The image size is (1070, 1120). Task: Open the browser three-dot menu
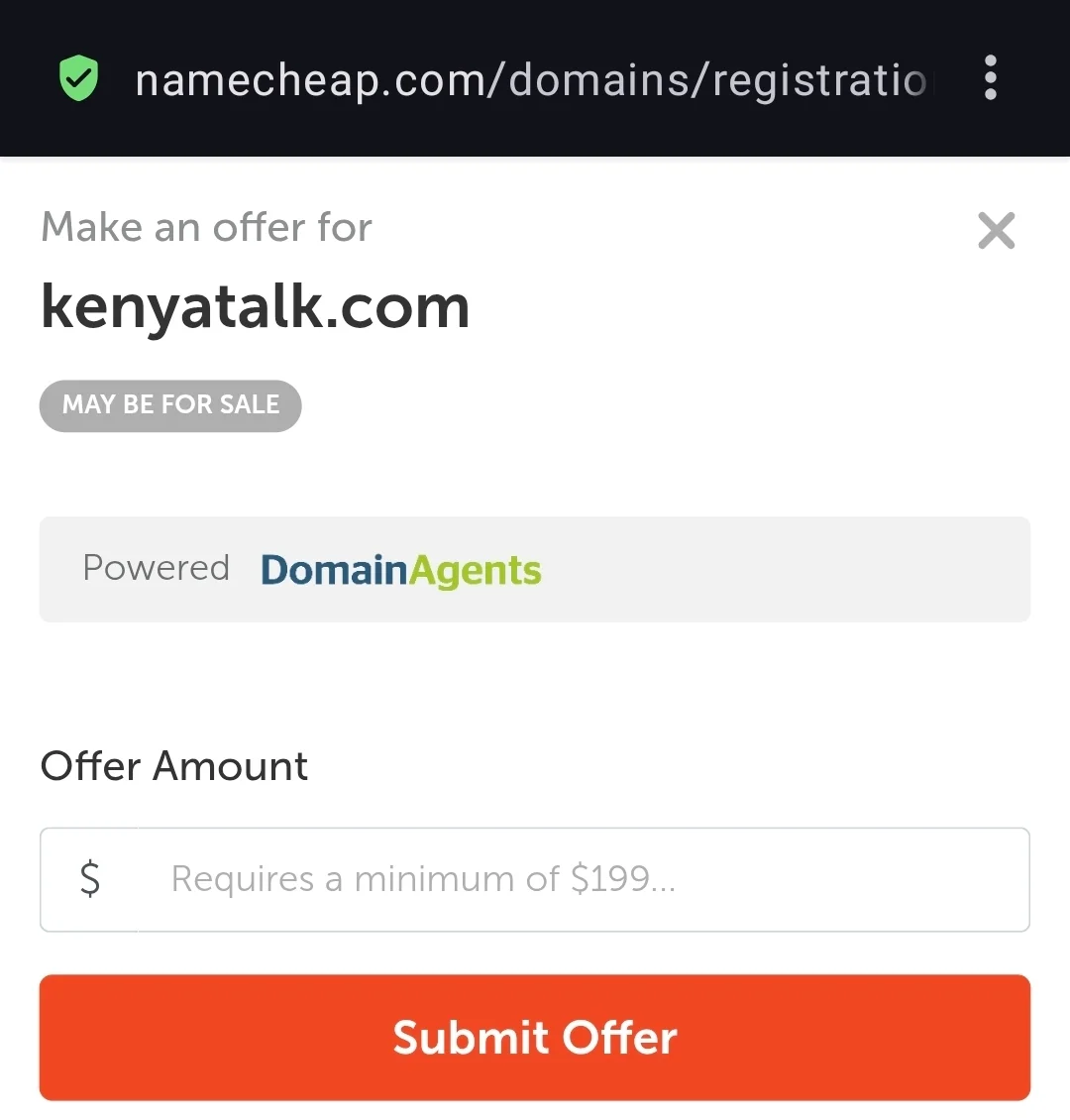(990, 77)
